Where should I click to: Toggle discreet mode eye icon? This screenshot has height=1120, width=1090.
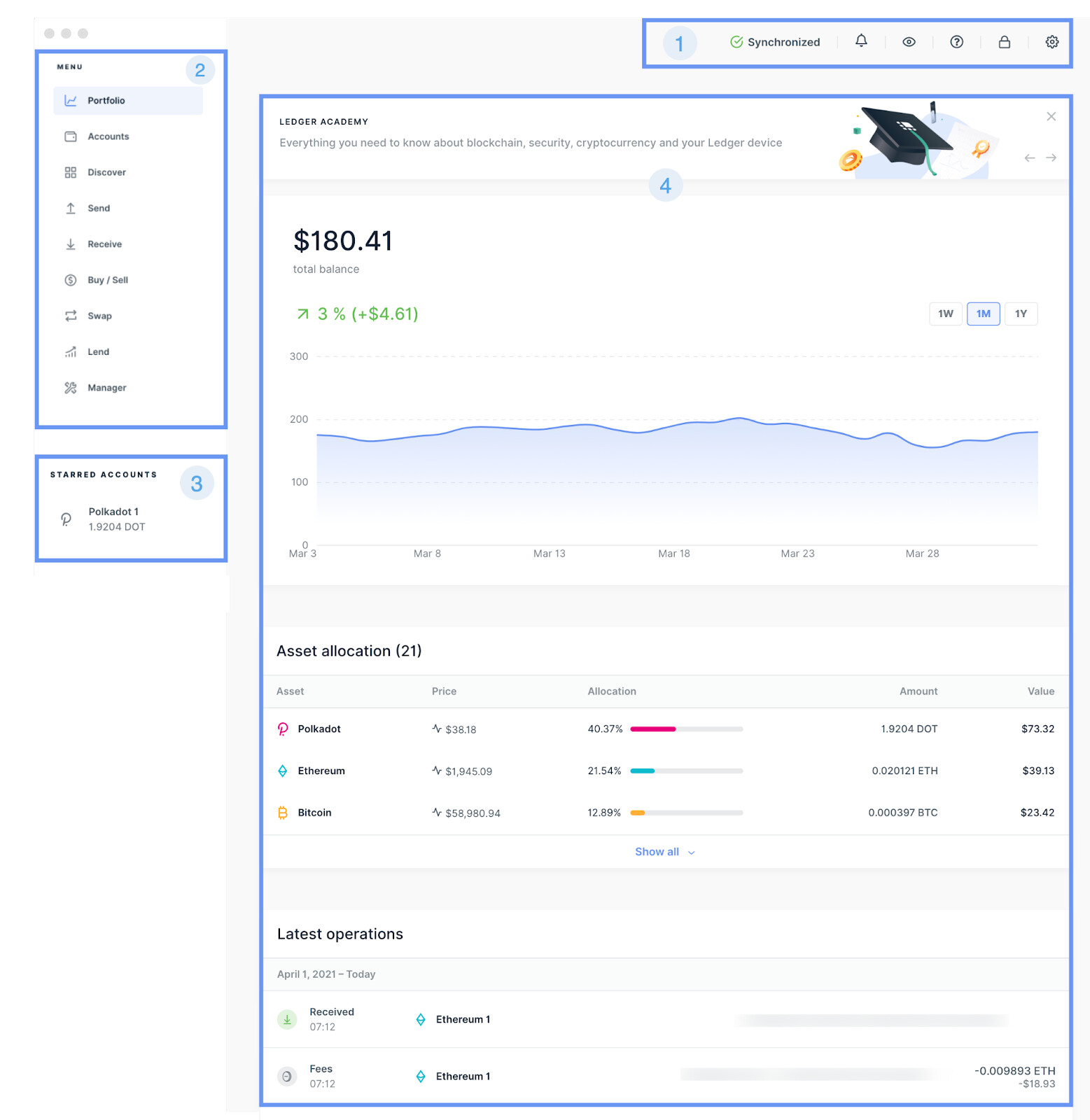click(x=909, y=42)
